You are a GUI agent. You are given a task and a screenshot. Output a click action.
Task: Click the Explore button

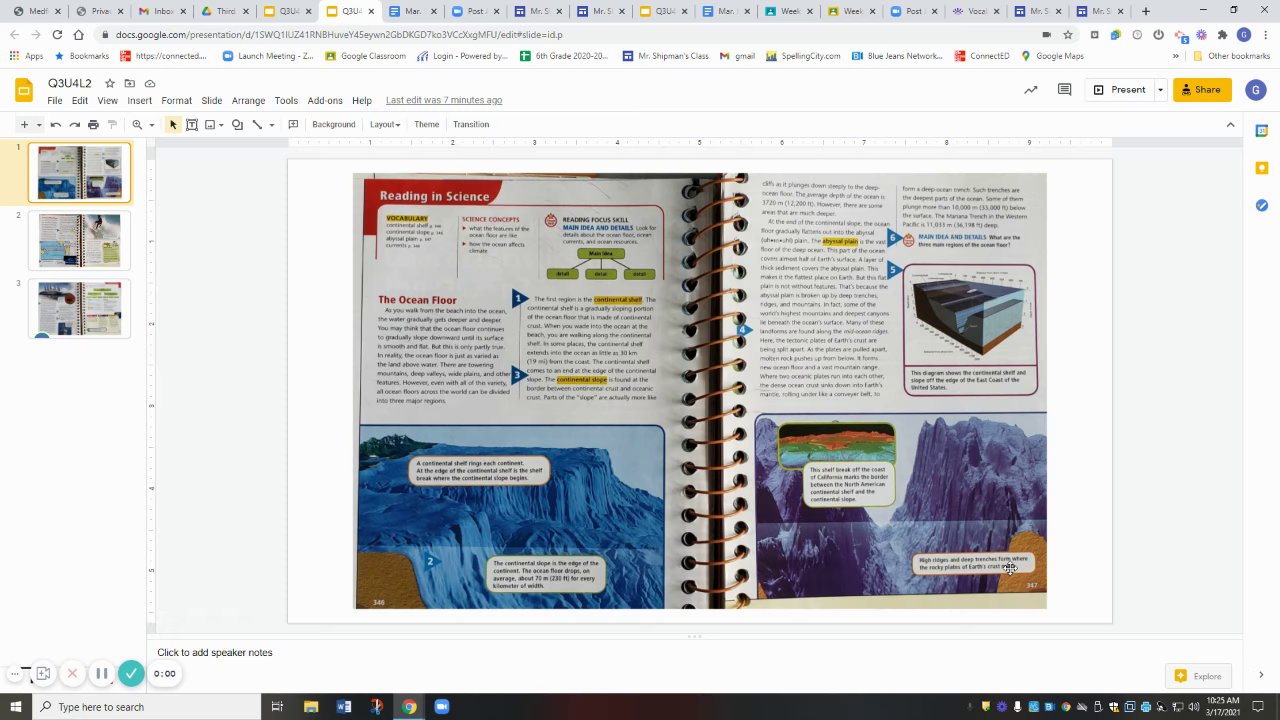click(x=1198, y=676)
